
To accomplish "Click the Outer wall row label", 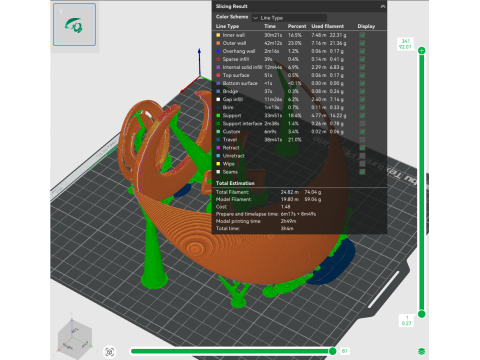I will 234,43.
